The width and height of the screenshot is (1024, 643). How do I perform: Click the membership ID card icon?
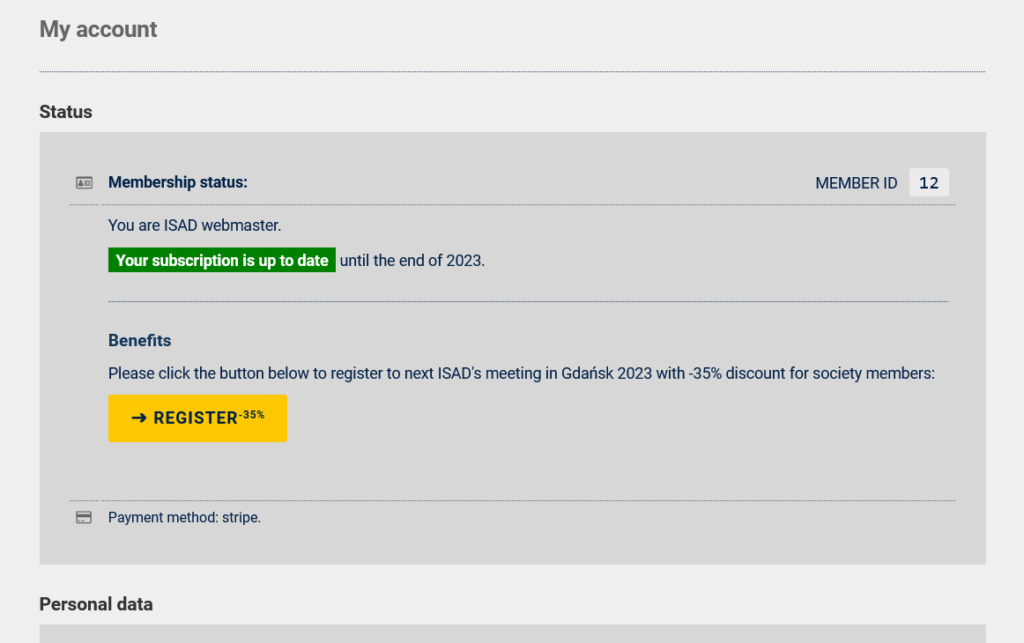(x=84, y=183)
